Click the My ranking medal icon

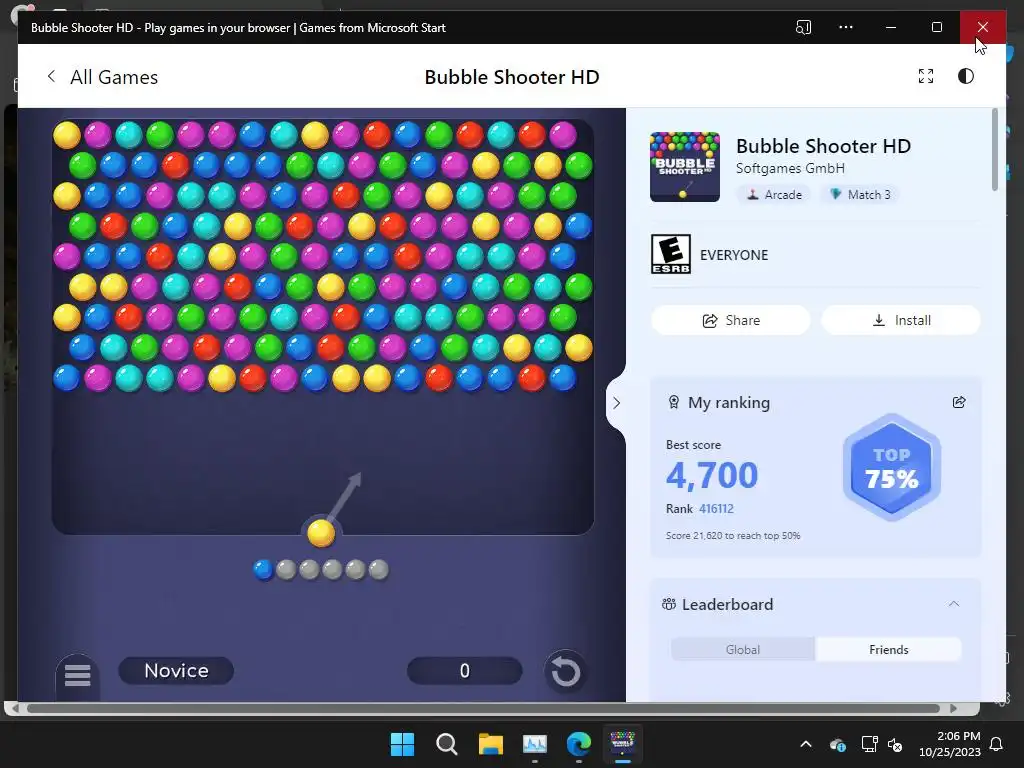[x=673, y=402]
